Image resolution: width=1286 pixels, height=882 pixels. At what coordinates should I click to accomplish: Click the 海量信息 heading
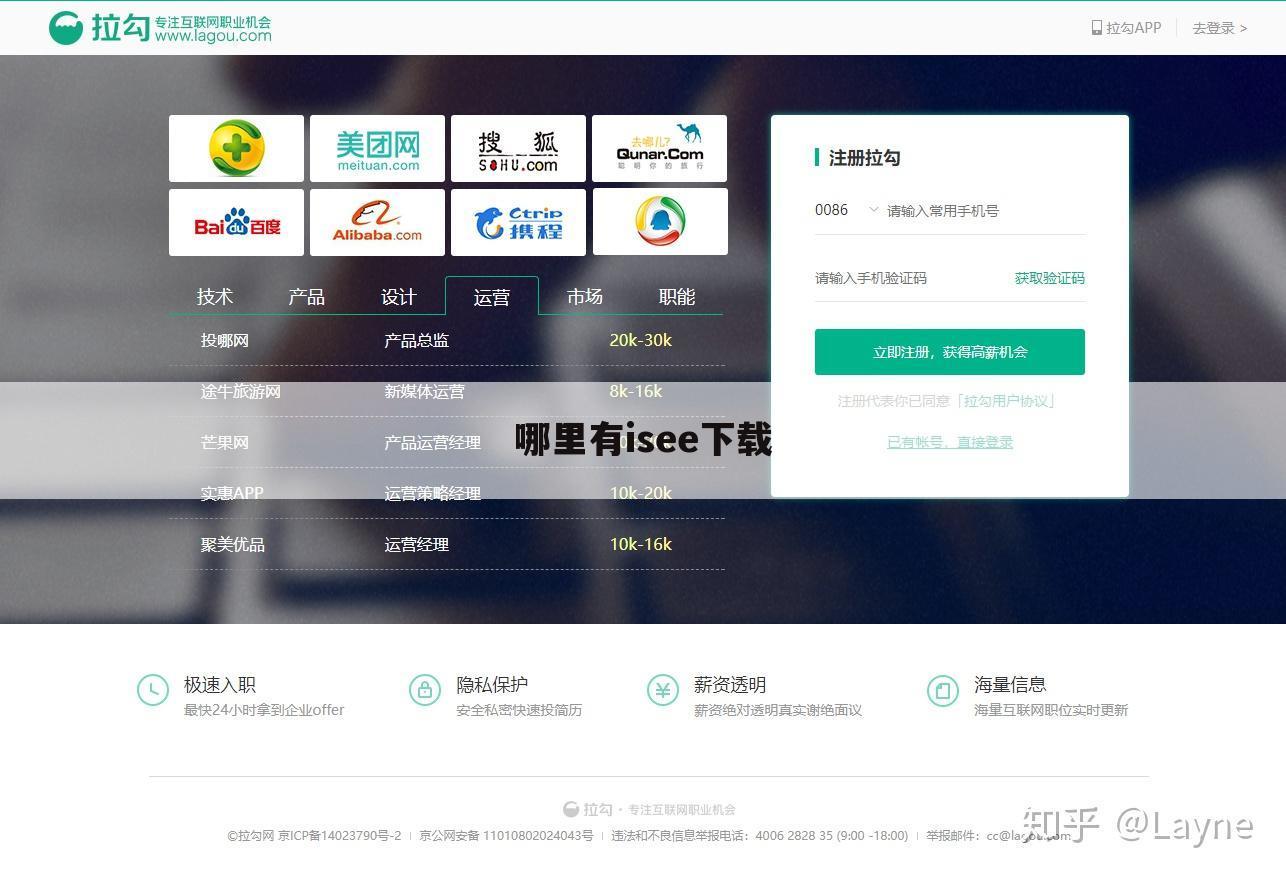click(1010, 685)
